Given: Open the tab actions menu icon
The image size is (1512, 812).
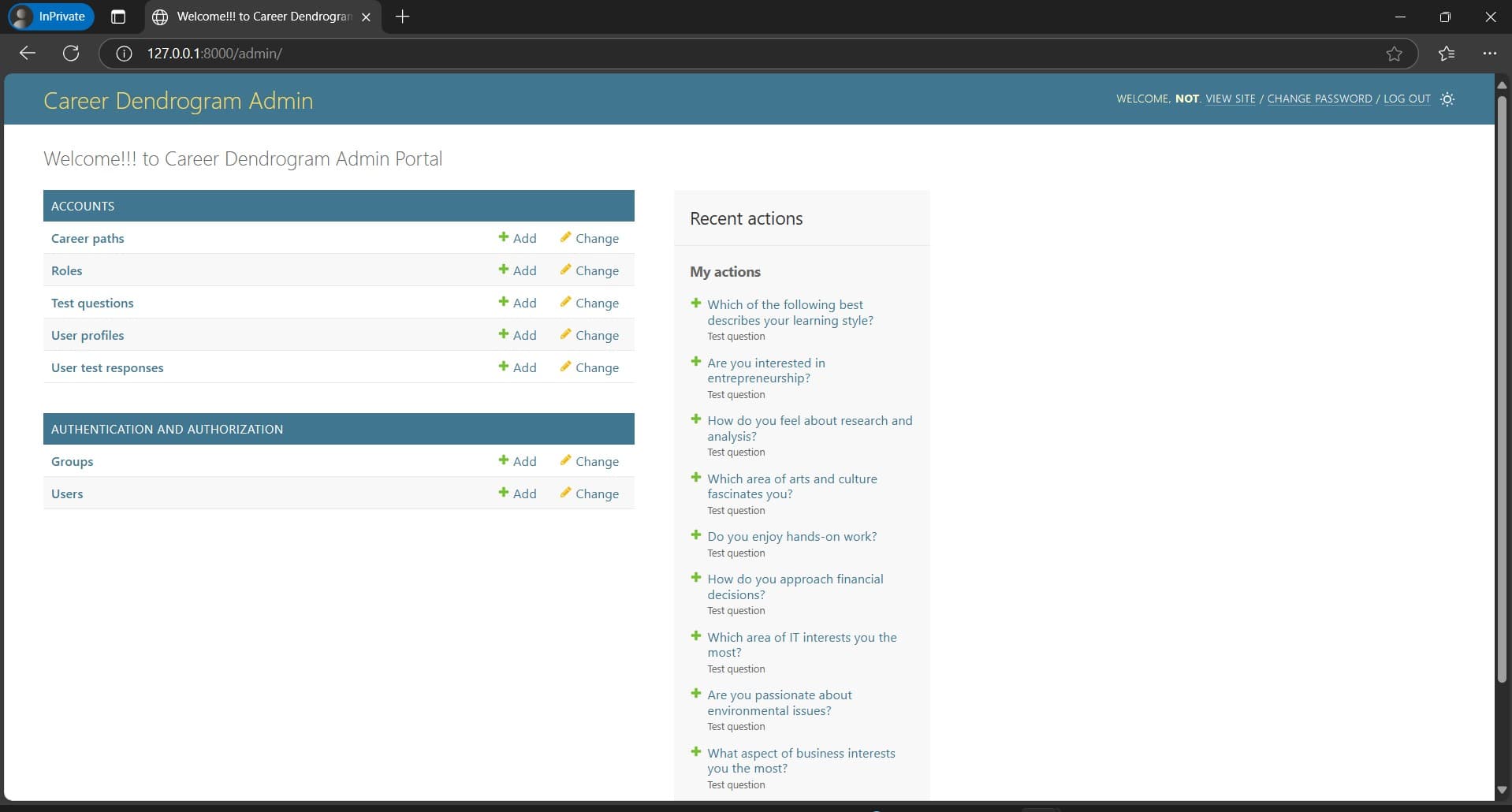Looking at the screenshot, I should pyautogui.click(x=118, y=17).
